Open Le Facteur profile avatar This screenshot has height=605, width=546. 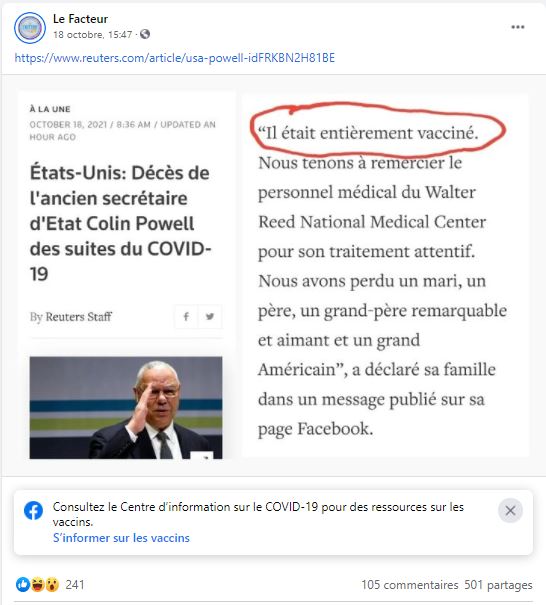[x=30, y=28]
